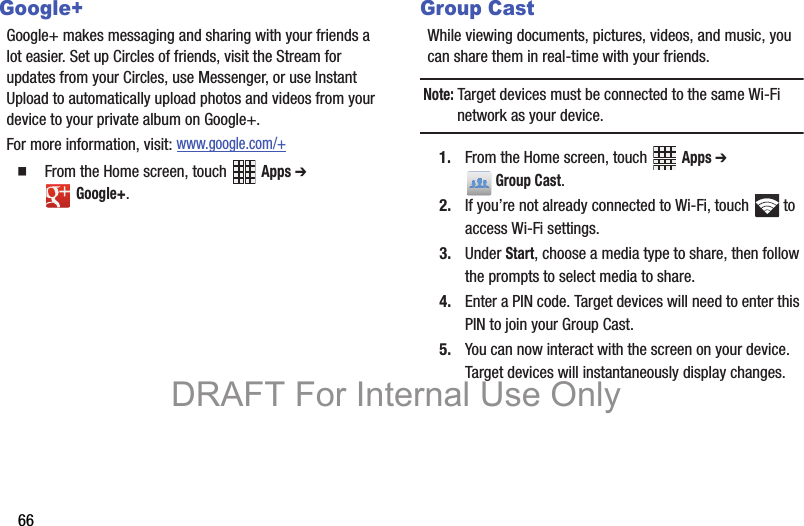Open the www.google.com/+ link
This screenshot has height=526, width=804.
231,144
